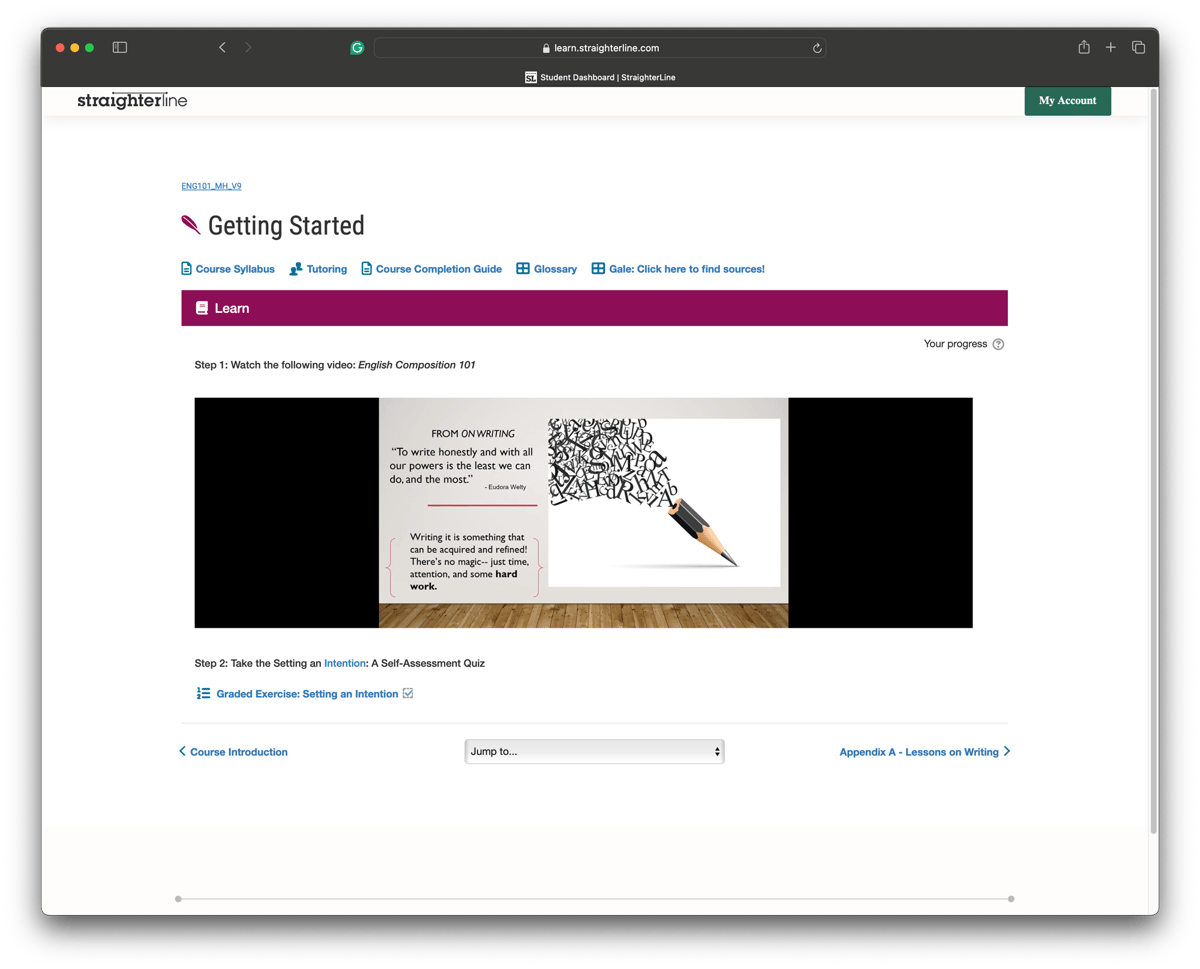1200x969 pixels.
Task: Toggle the browser sidebar icon
Action: click(x=120, y=47)
